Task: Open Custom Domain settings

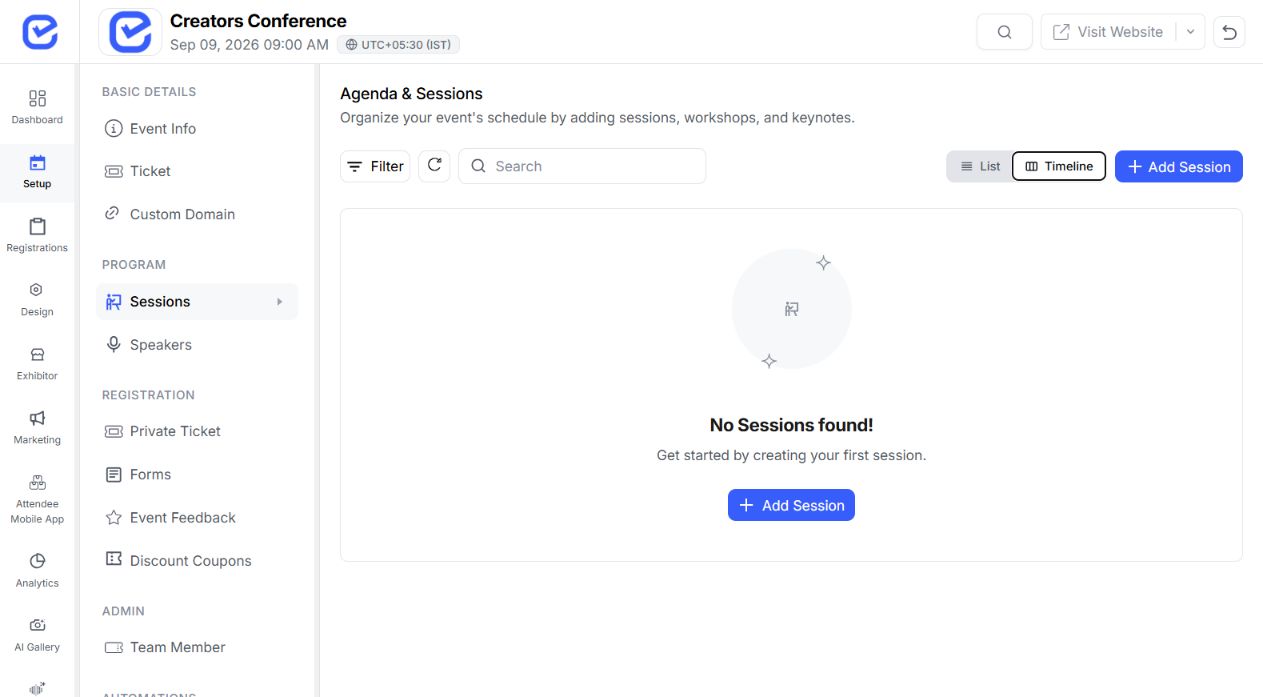Action: click(x=197, y=214)
